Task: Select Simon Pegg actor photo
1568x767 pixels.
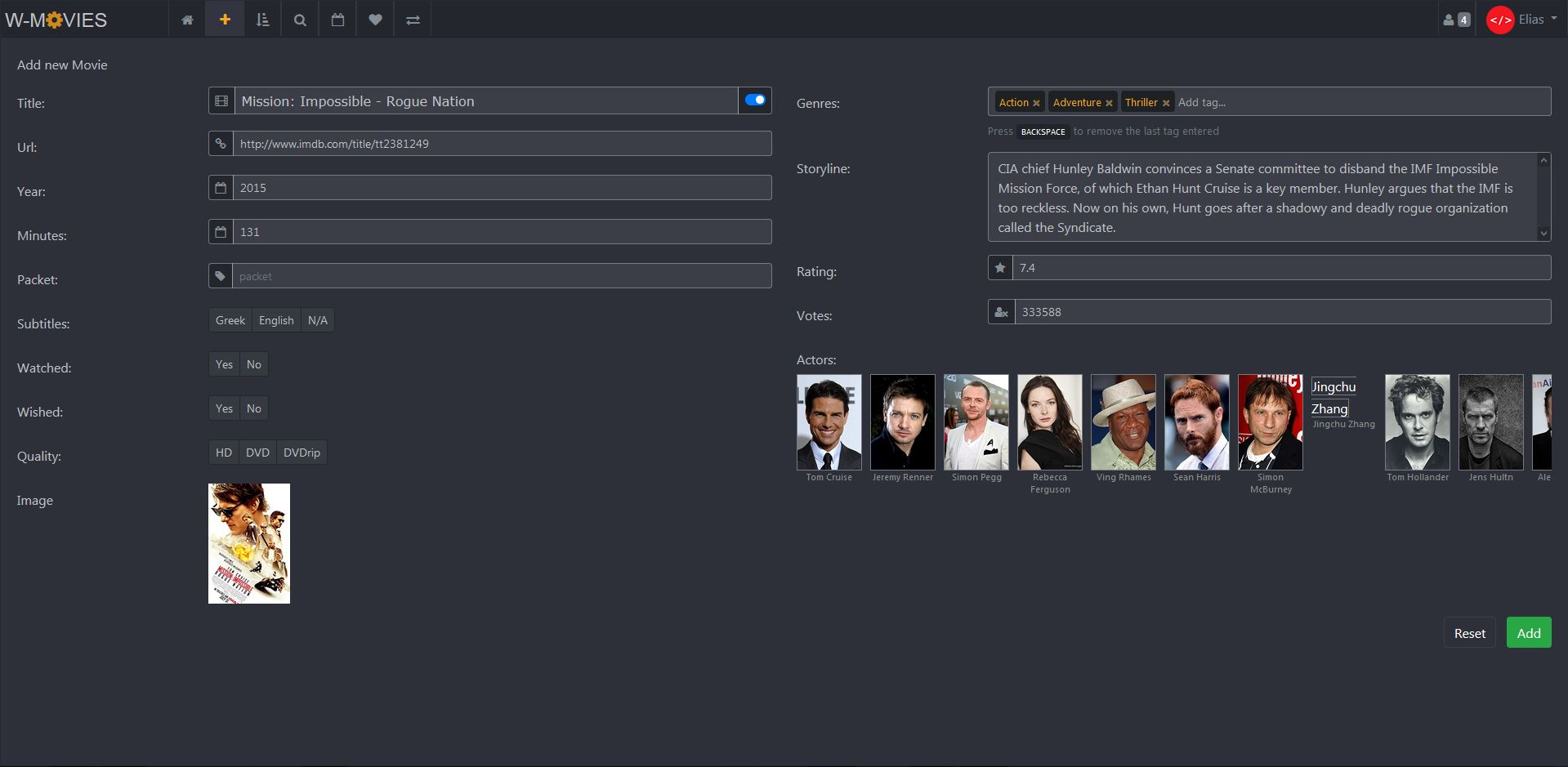Action: pyautogui.click(x=976, y=422)
